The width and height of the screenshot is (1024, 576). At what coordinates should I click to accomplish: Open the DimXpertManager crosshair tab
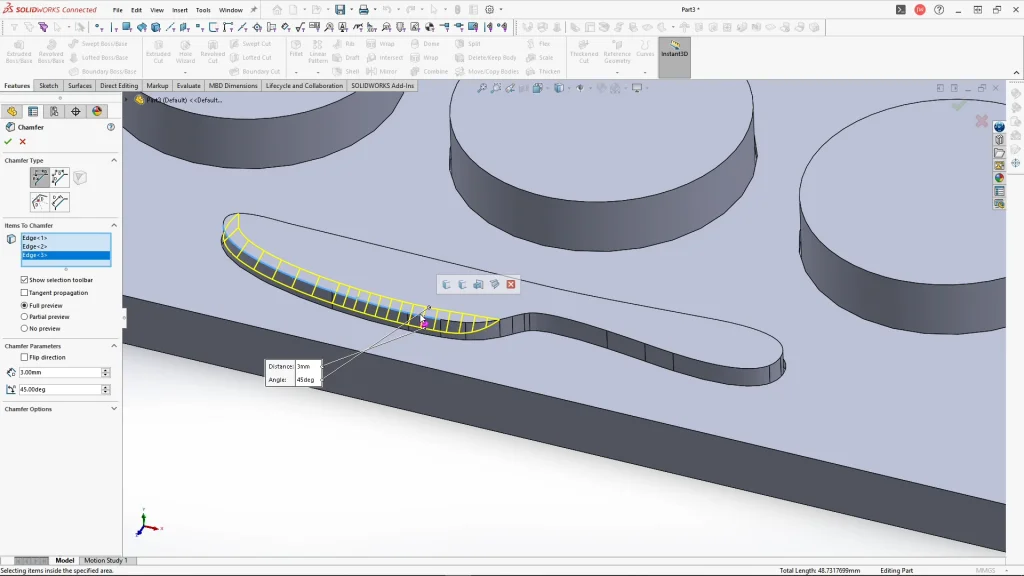pos(75,111)
